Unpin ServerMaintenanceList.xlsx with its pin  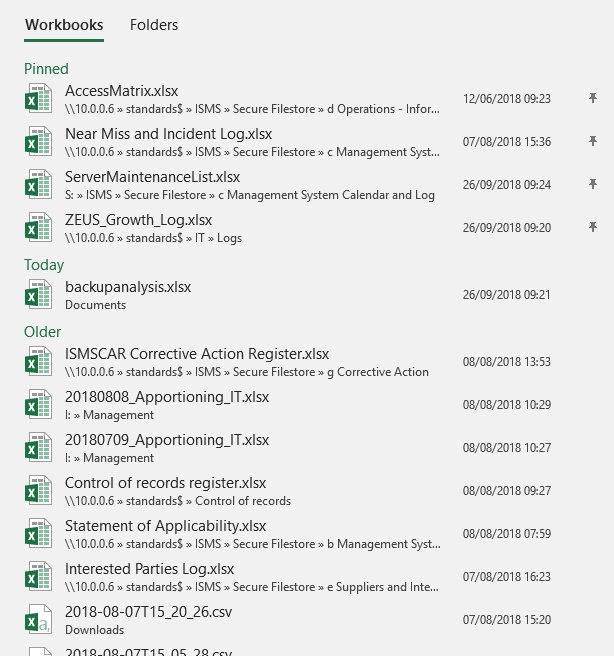(x=593, y=184)
